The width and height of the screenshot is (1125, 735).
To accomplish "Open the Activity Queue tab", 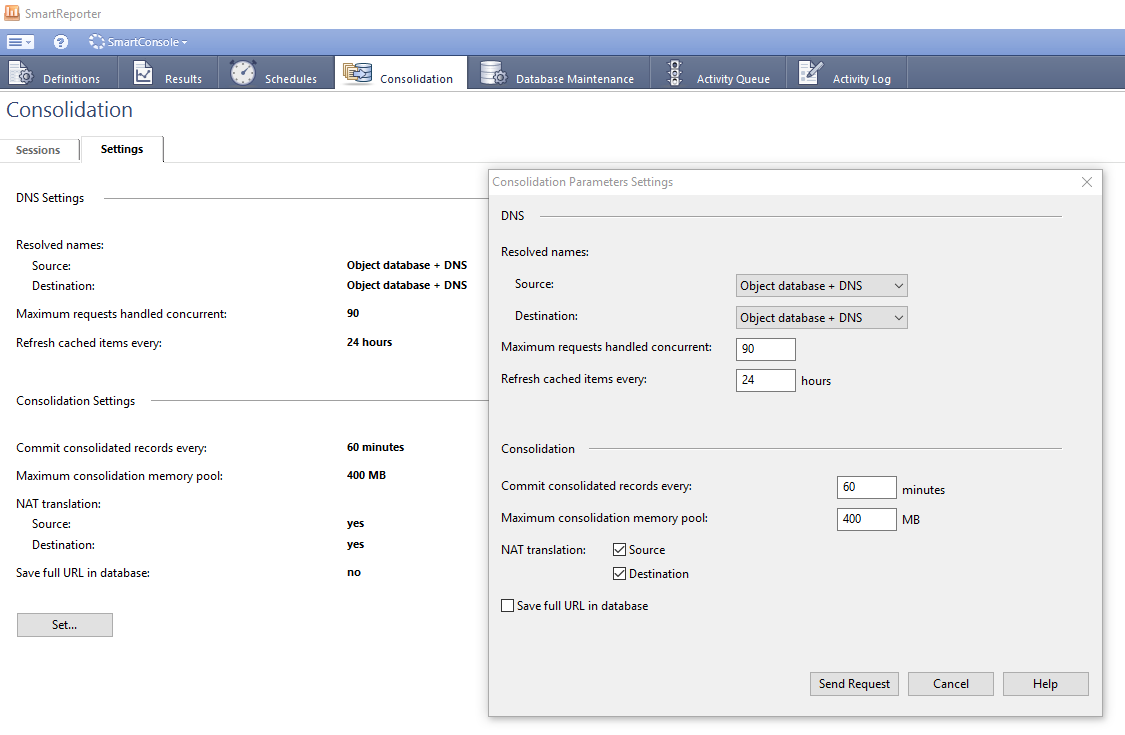I will tap(718, 73).
